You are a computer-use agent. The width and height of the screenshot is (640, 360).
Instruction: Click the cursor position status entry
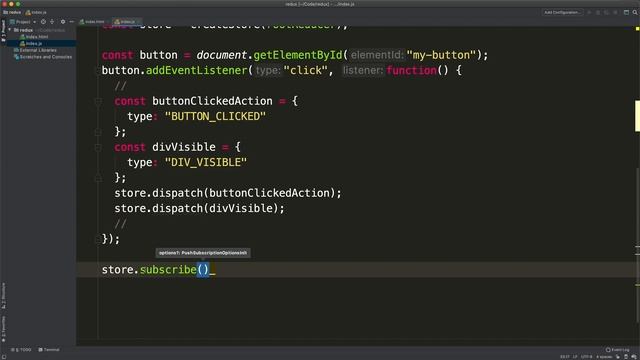[x=564, y=357]
